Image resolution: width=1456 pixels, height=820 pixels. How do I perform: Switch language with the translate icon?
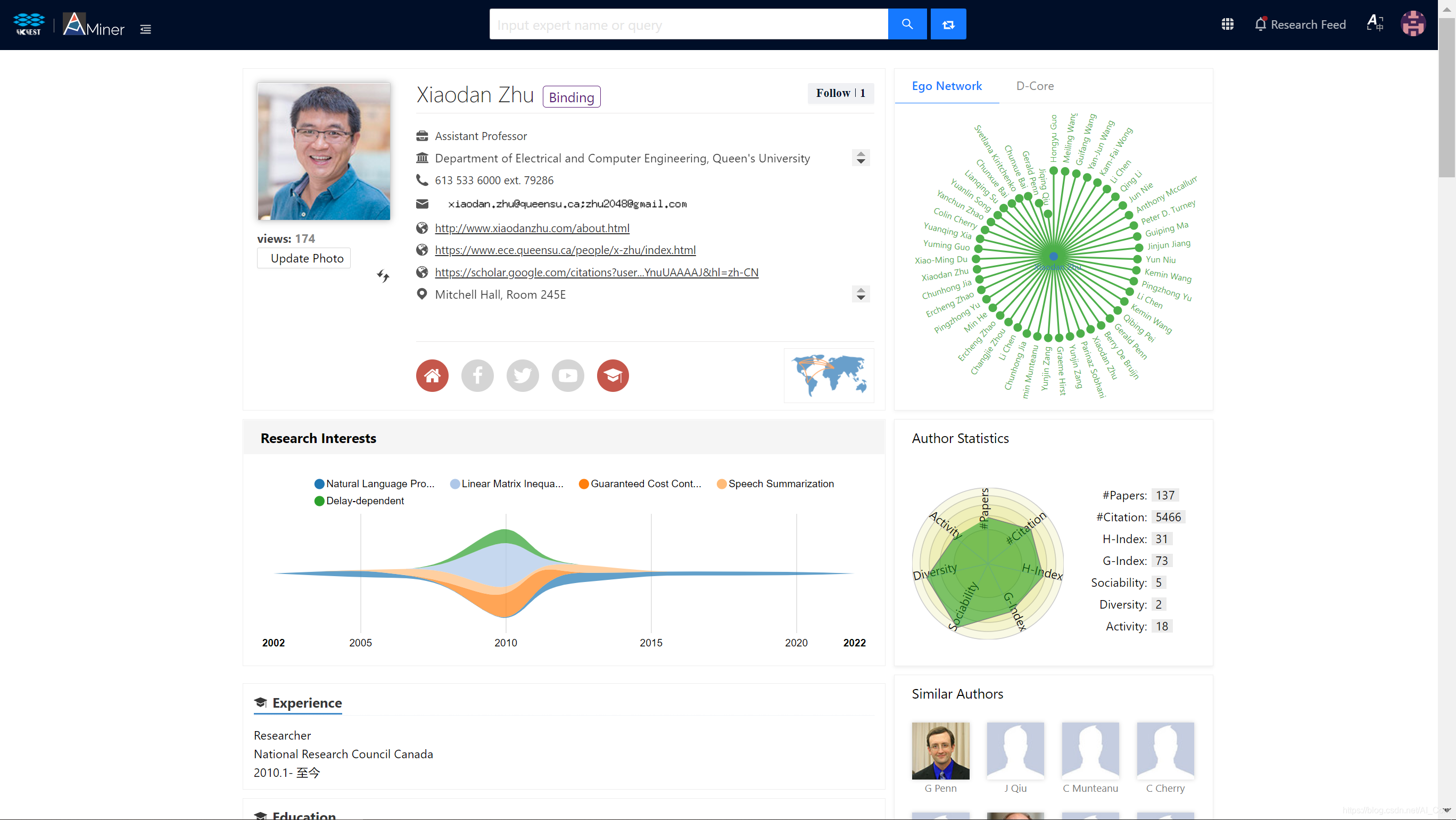[1375, 24]
